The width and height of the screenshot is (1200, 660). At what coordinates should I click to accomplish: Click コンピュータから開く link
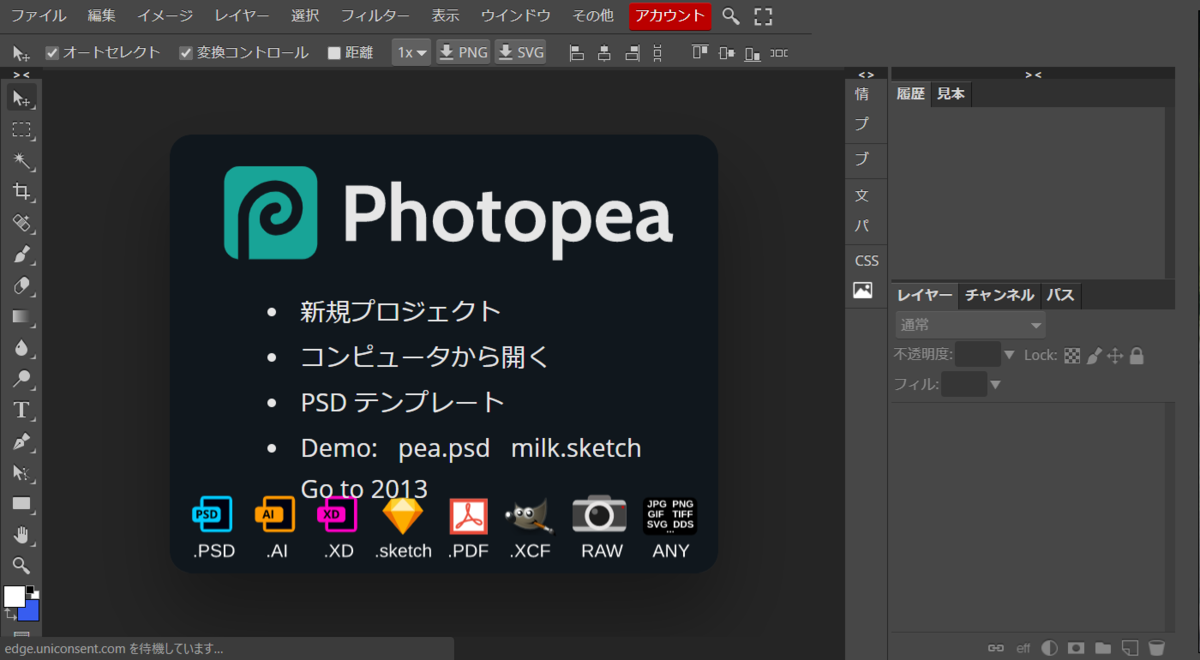point(426,356)
